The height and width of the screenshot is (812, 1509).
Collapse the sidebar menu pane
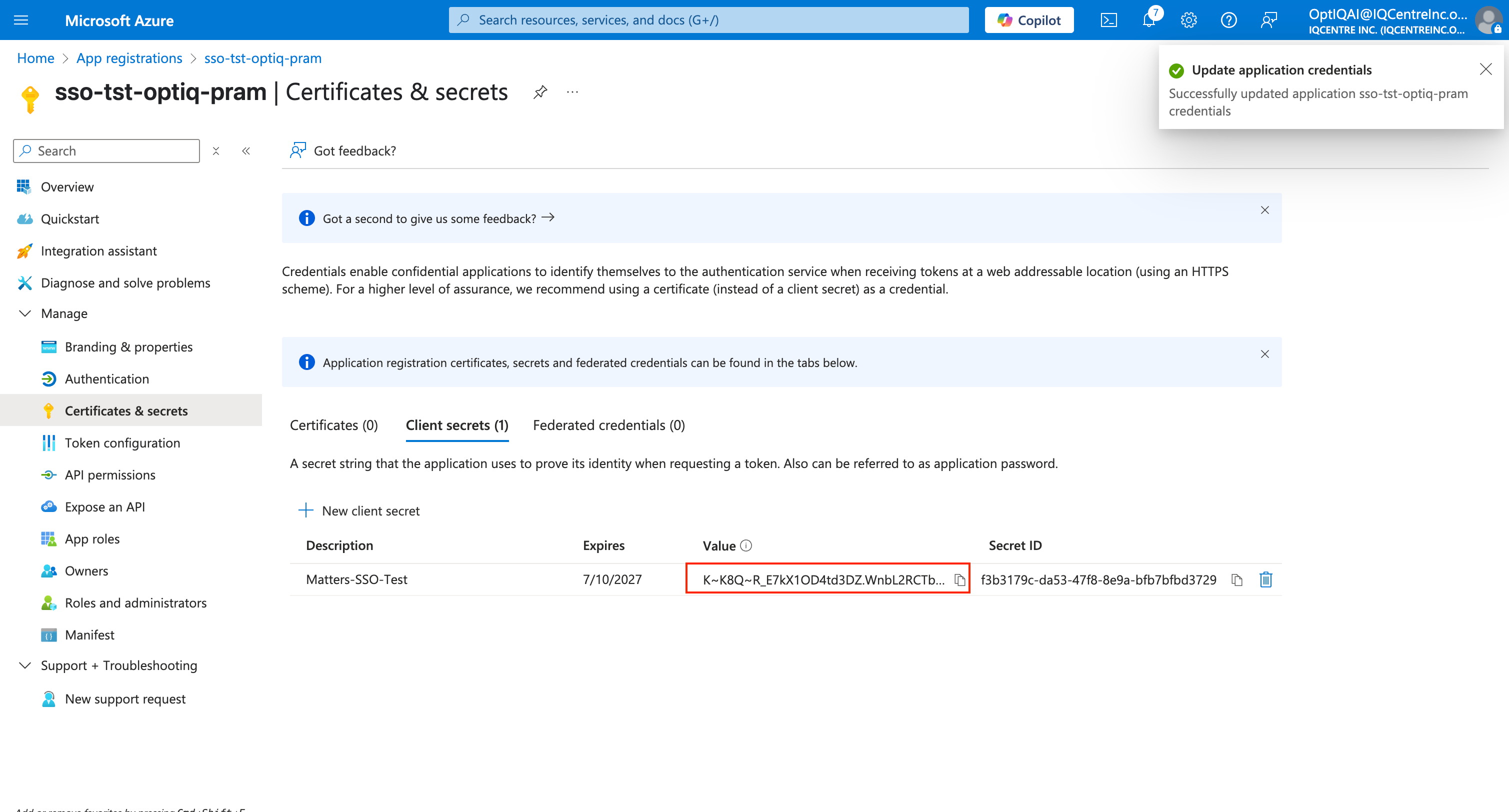246,151
